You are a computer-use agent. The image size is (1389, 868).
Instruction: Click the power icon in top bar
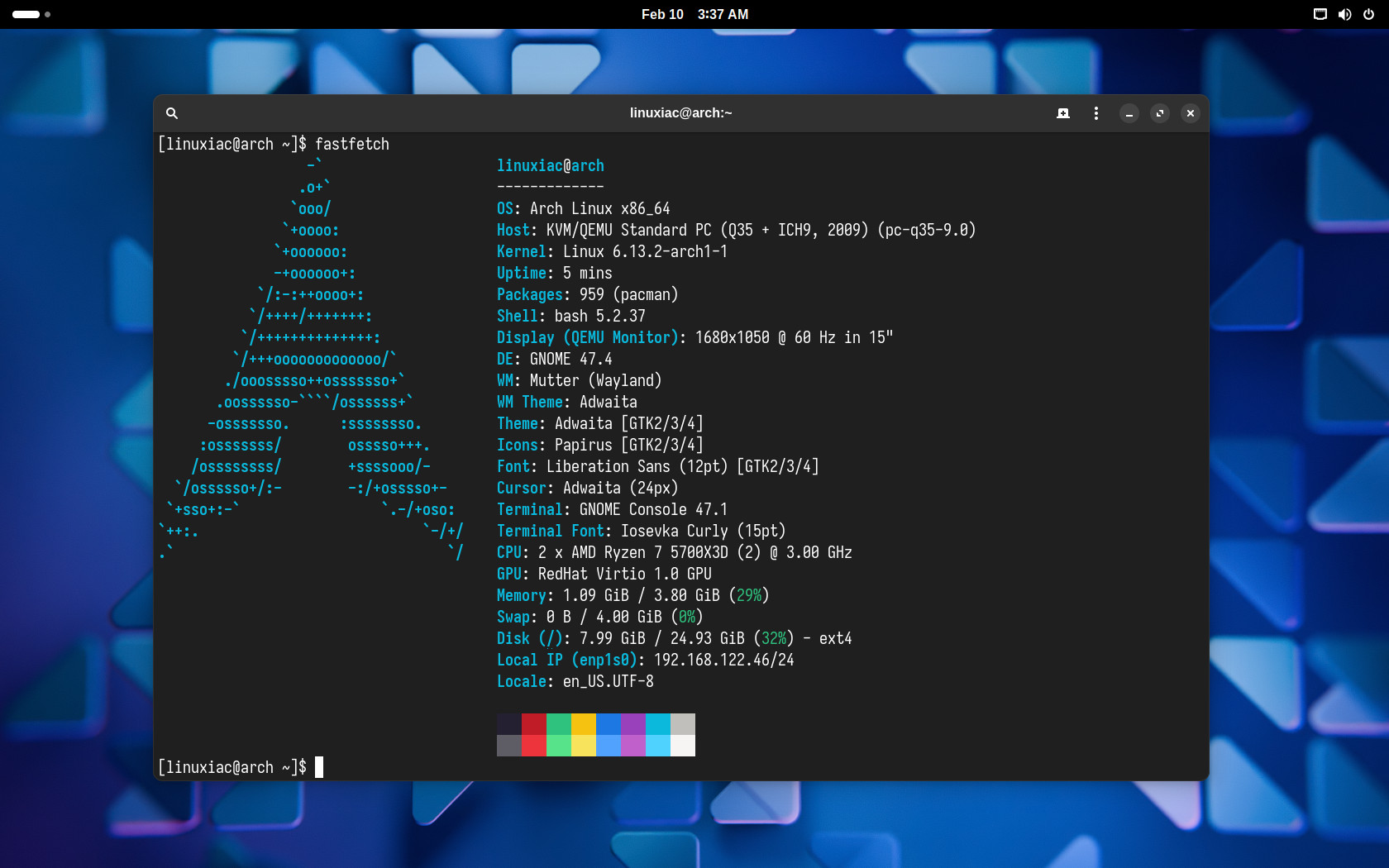pos(1369,14)
